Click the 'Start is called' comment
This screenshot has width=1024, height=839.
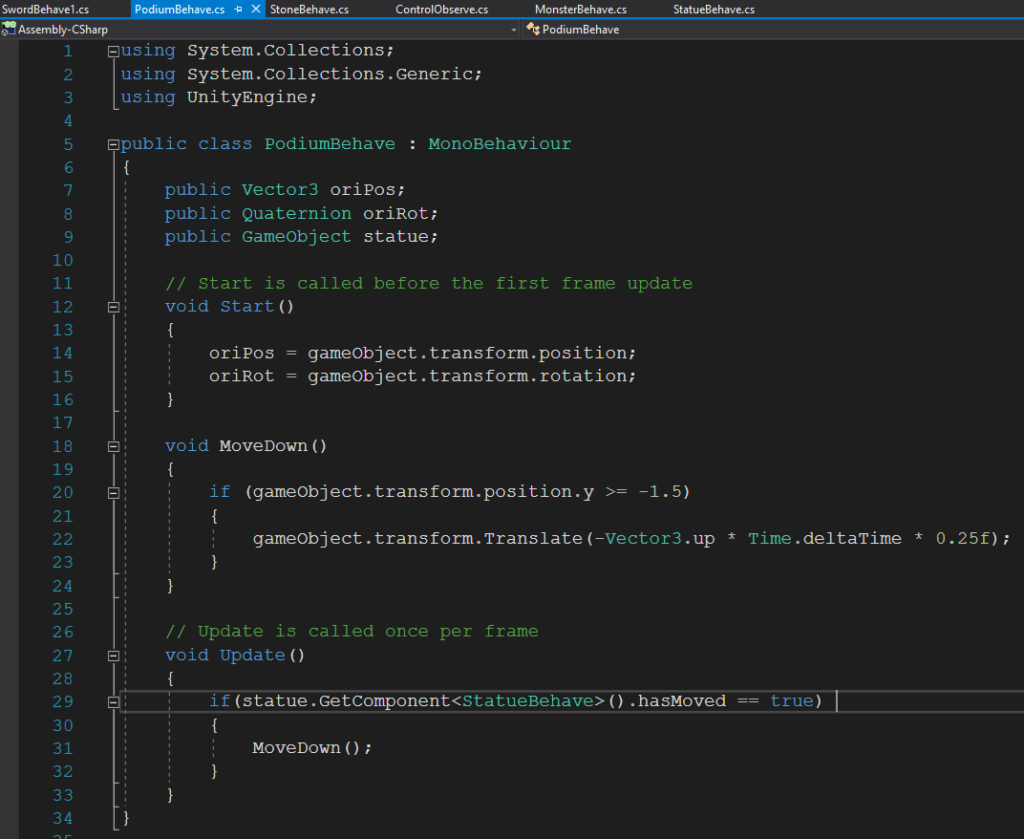pyautogui.click(x=428, y=283)
